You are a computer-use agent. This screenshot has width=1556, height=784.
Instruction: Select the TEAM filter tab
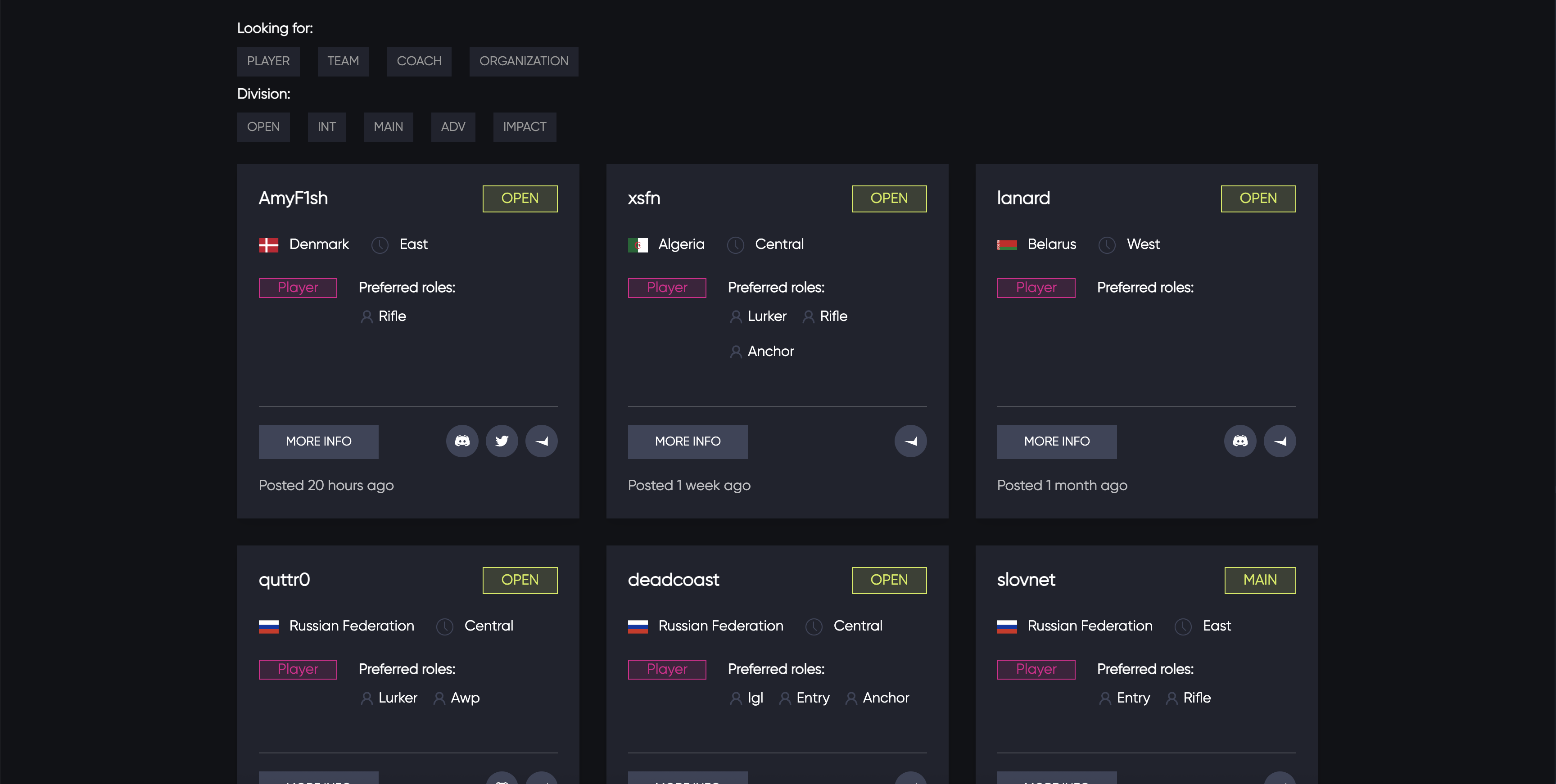343,61
